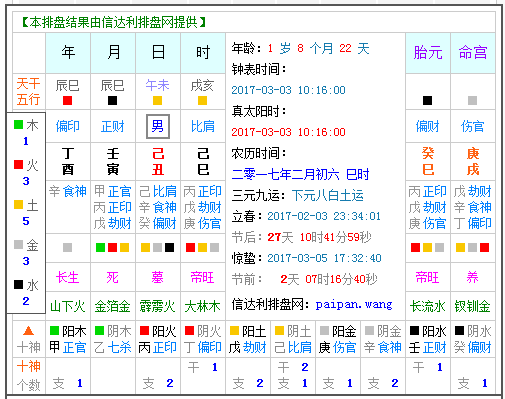Click the 养 stage under 命宫

coord(472,277)
